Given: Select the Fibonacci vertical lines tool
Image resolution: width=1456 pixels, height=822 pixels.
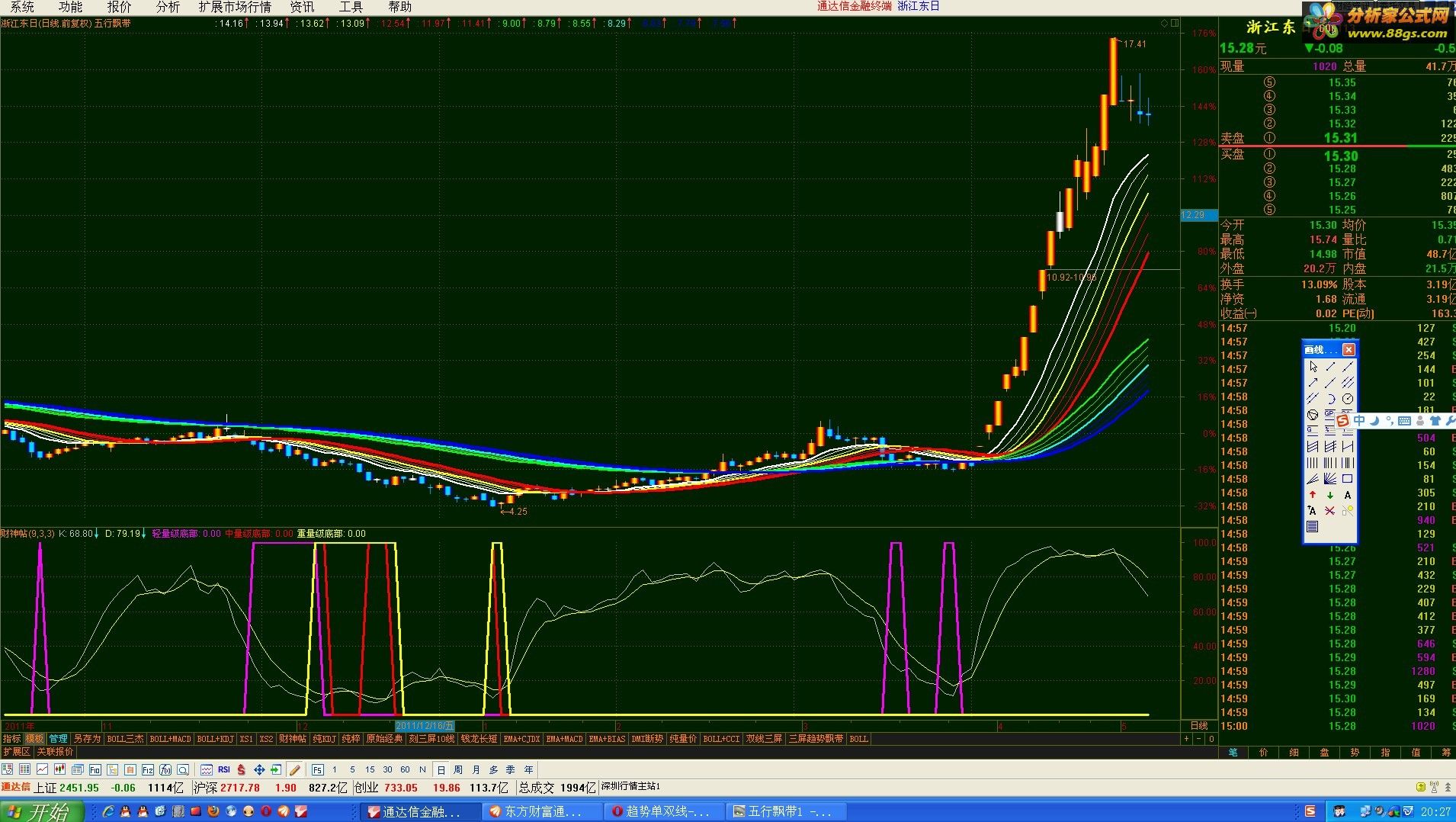Looking at the screenshot, I should tap(1330, 462).
